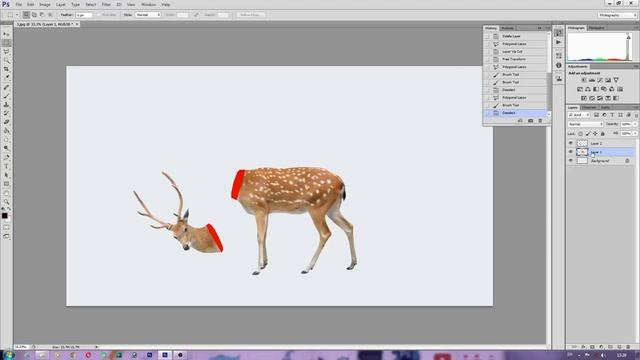Select the Eyedropper tool
The height and width of the screenshot is (360, 640).
coord(6,78)
